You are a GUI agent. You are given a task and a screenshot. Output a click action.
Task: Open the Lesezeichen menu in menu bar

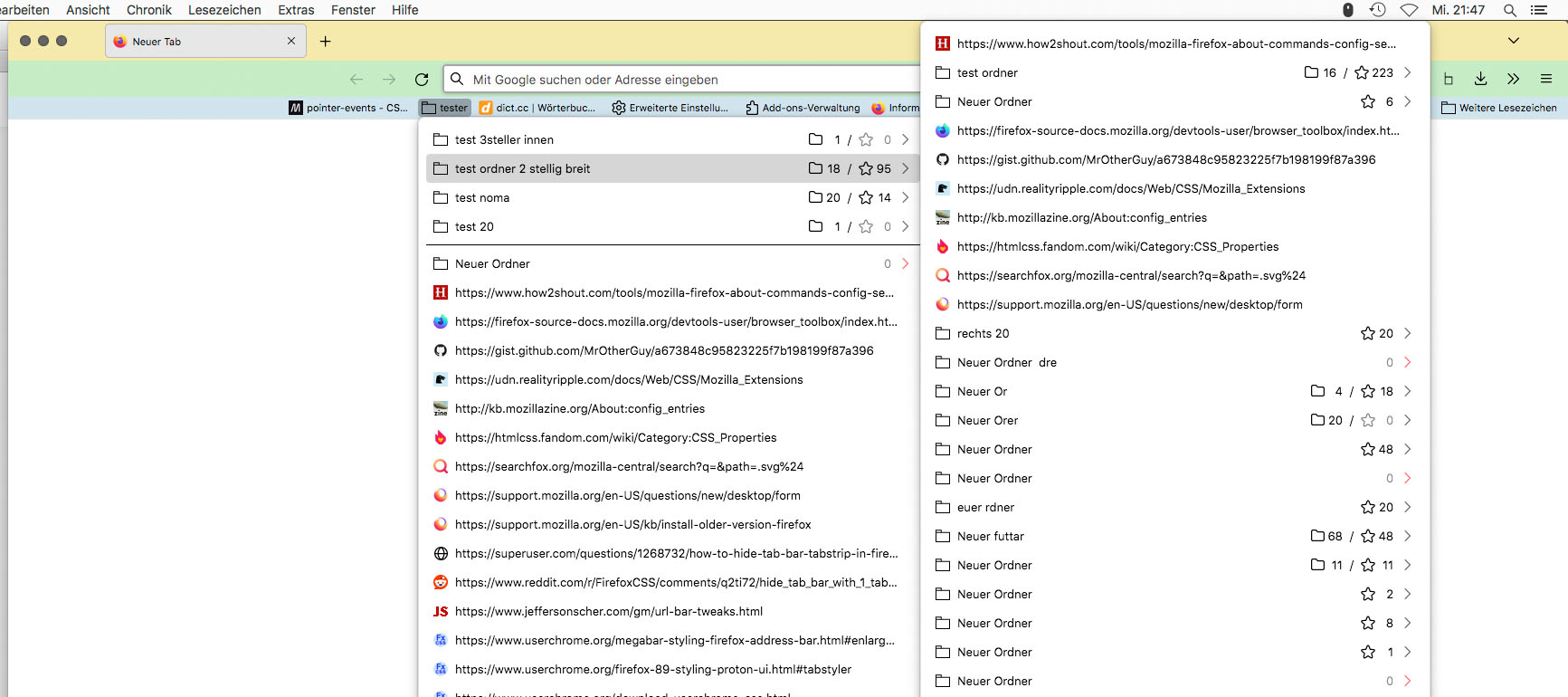coord(224,10)
